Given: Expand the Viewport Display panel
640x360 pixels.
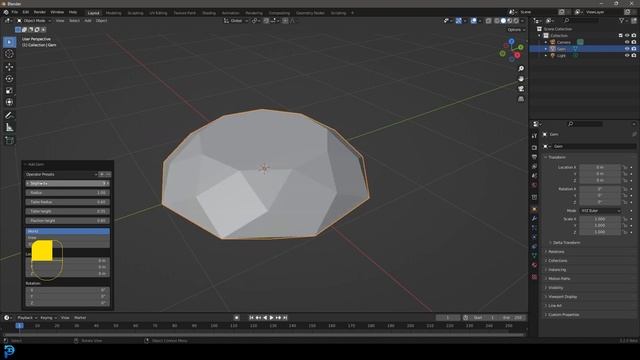Looking at the screenshot, I should tap(562, 297).
